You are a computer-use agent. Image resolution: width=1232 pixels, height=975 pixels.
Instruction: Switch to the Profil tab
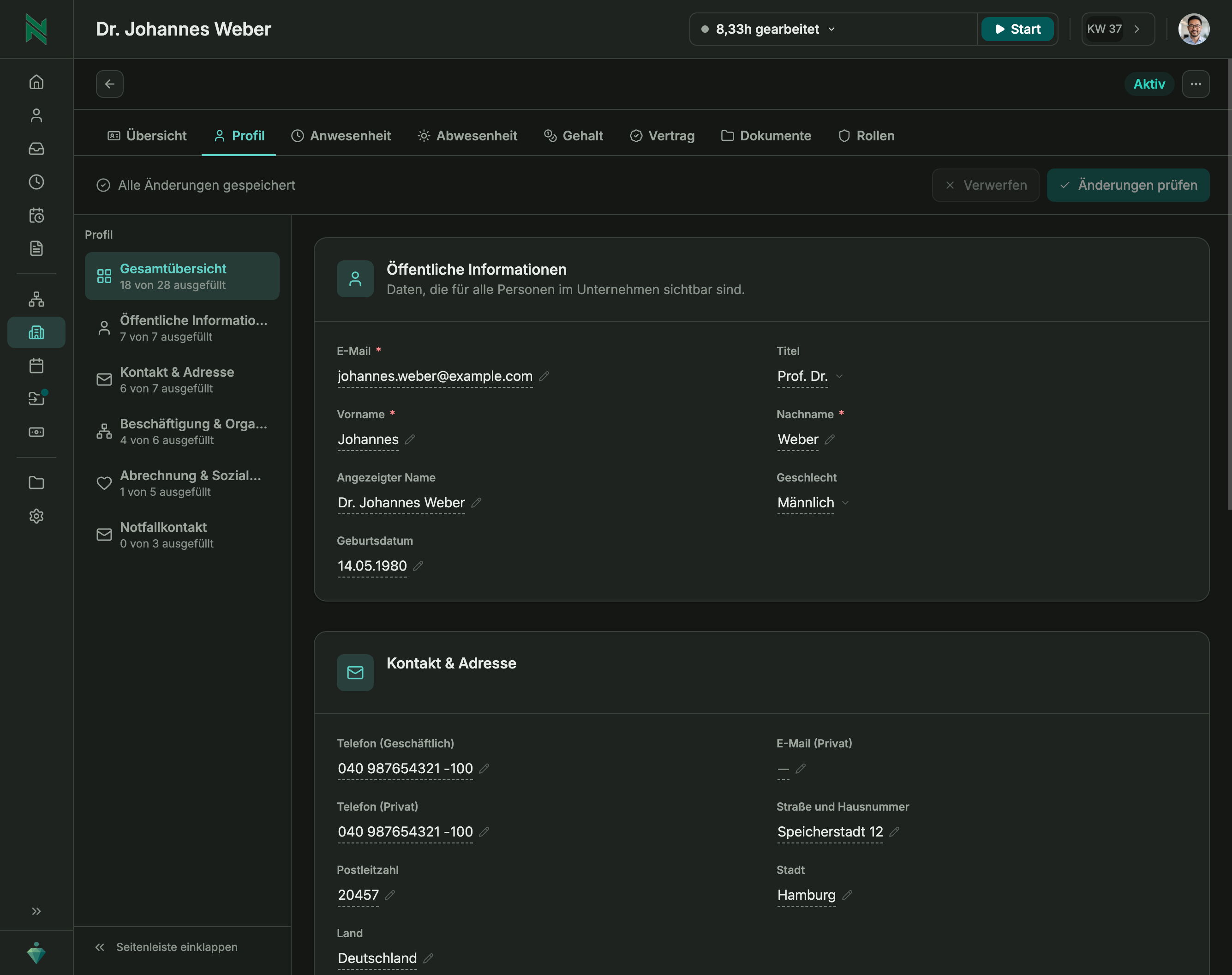pyautogui.click(x=239, y=136)
